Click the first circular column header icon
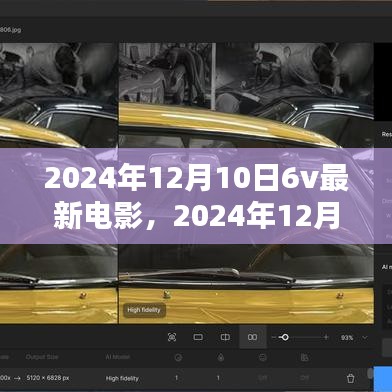This screenshot has height=392, width=392. point(178,358)
